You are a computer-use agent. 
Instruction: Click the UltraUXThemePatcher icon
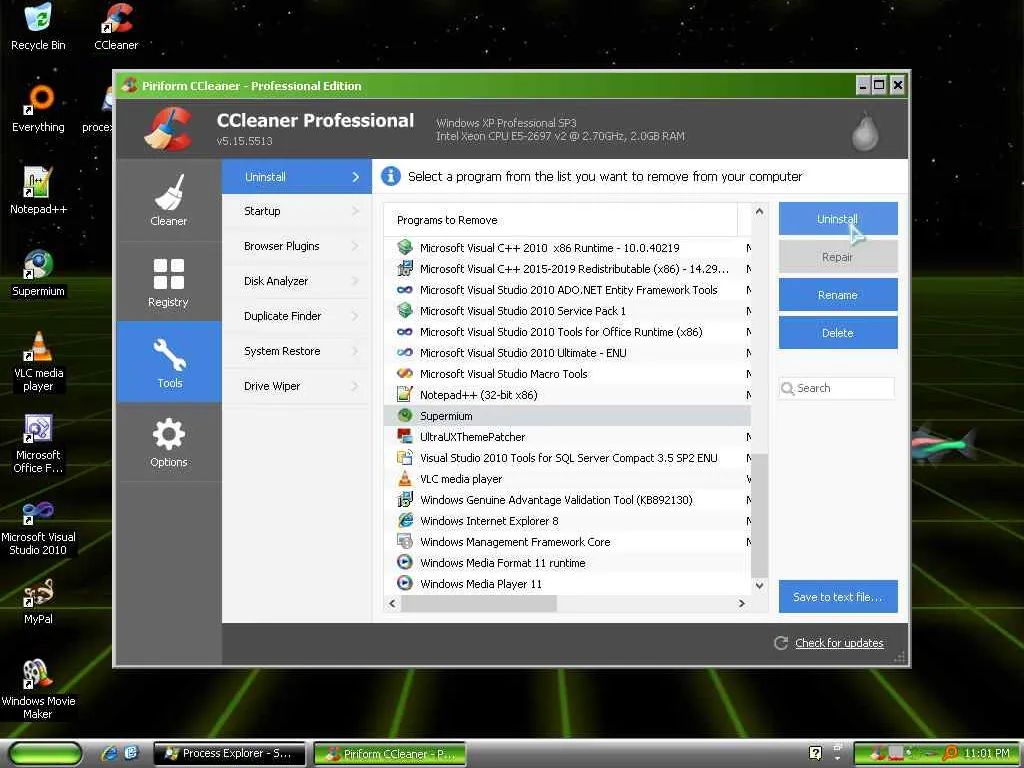[405, 436]
